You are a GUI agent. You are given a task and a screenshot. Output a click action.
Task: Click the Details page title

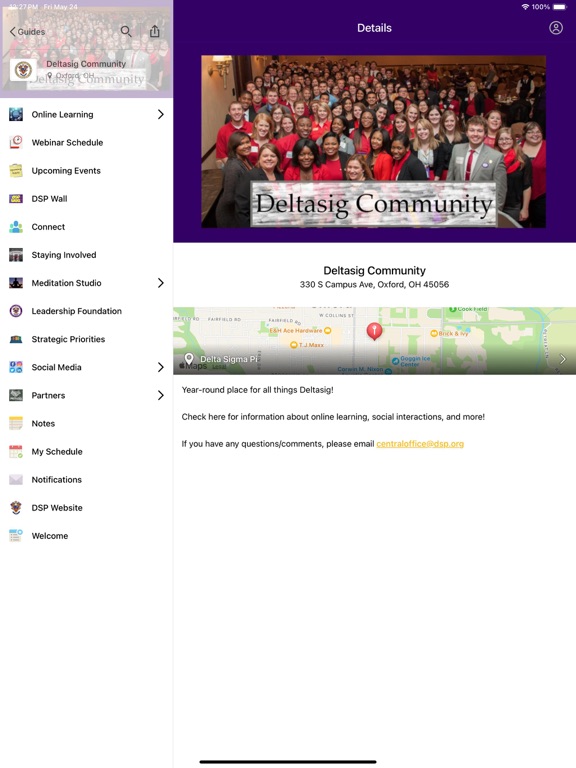pos(374,28)
